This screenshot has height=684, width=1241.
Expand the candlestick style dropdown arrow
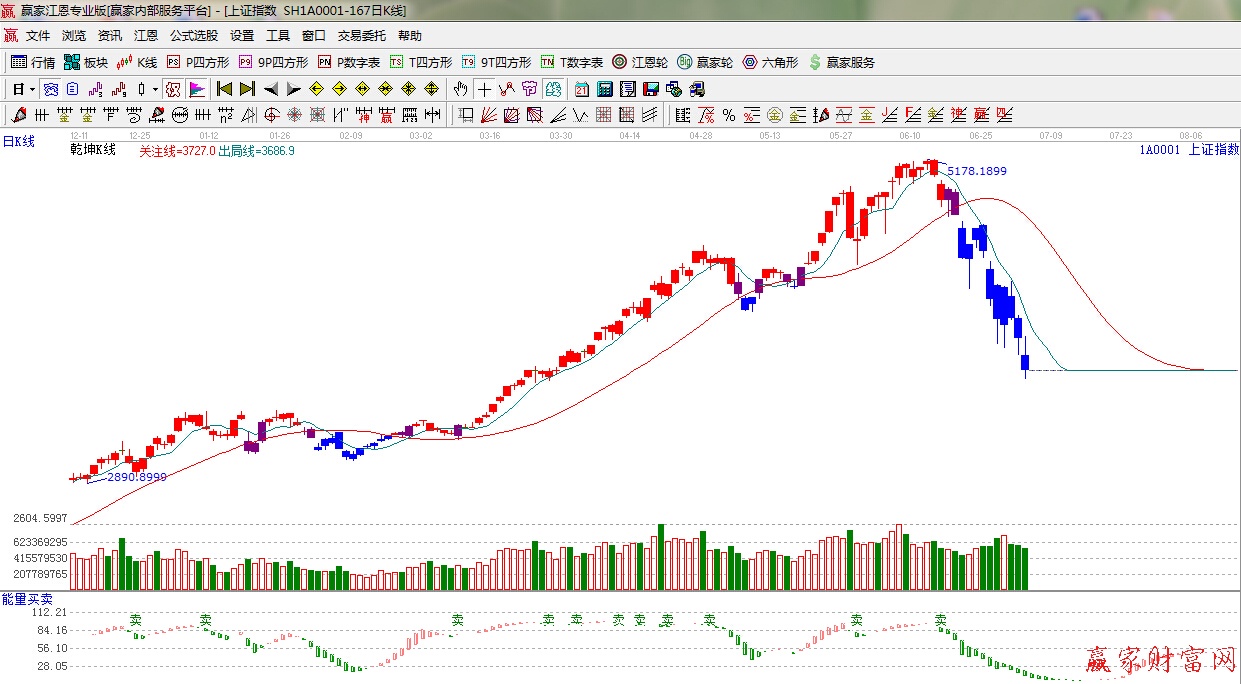pos(155,89)
